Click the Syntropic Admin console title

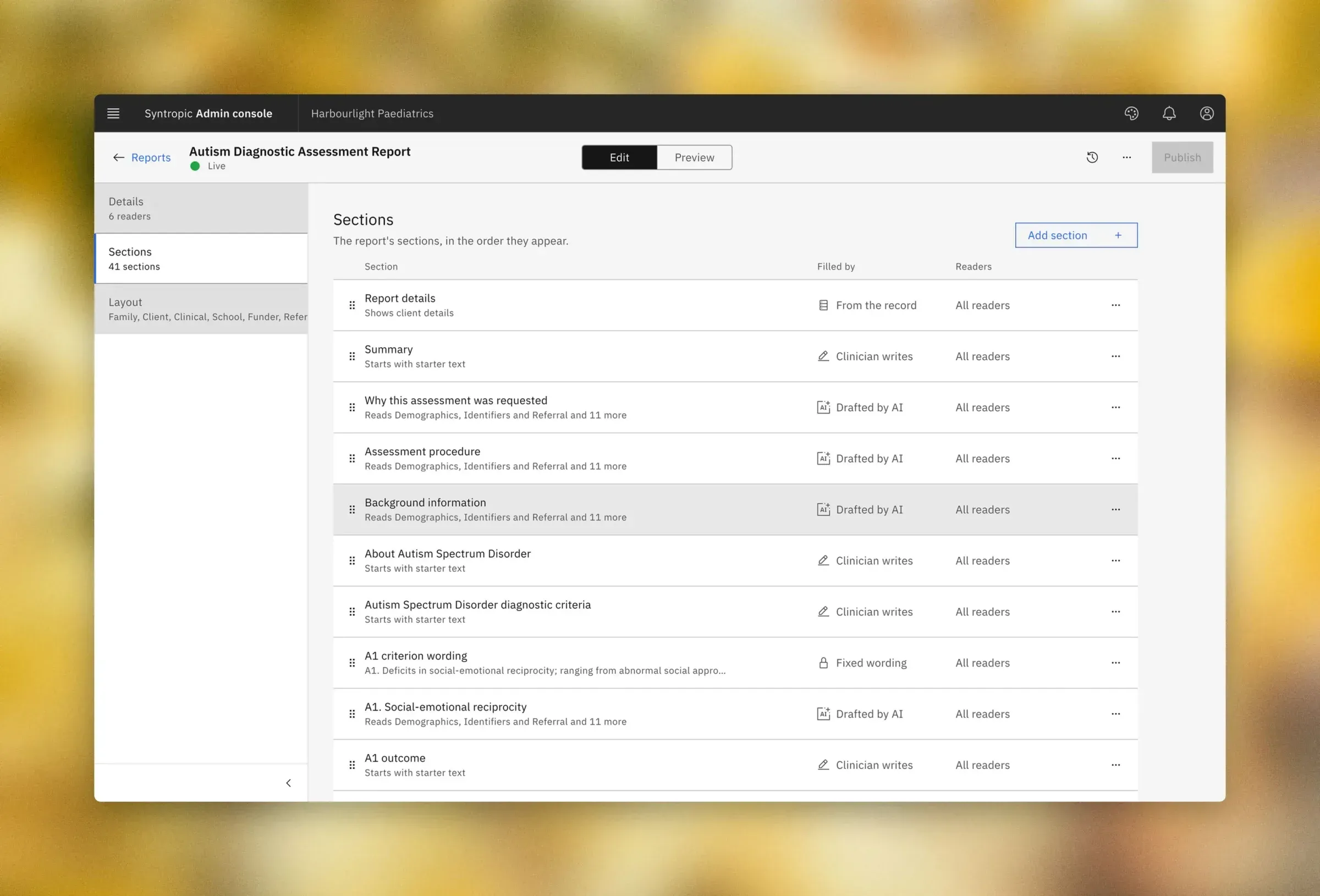click(208, 113)
